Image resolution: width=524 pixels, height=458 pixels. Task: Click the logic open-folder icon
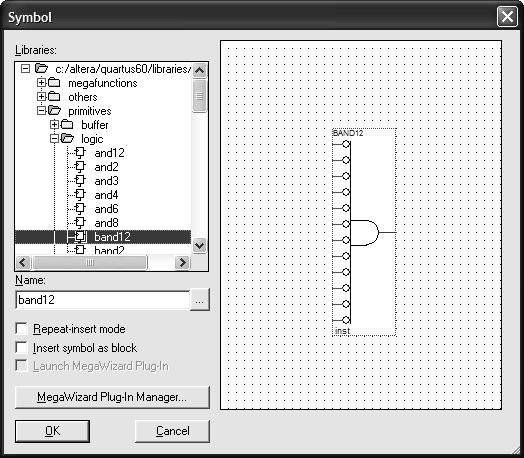[x=68, y=138]
